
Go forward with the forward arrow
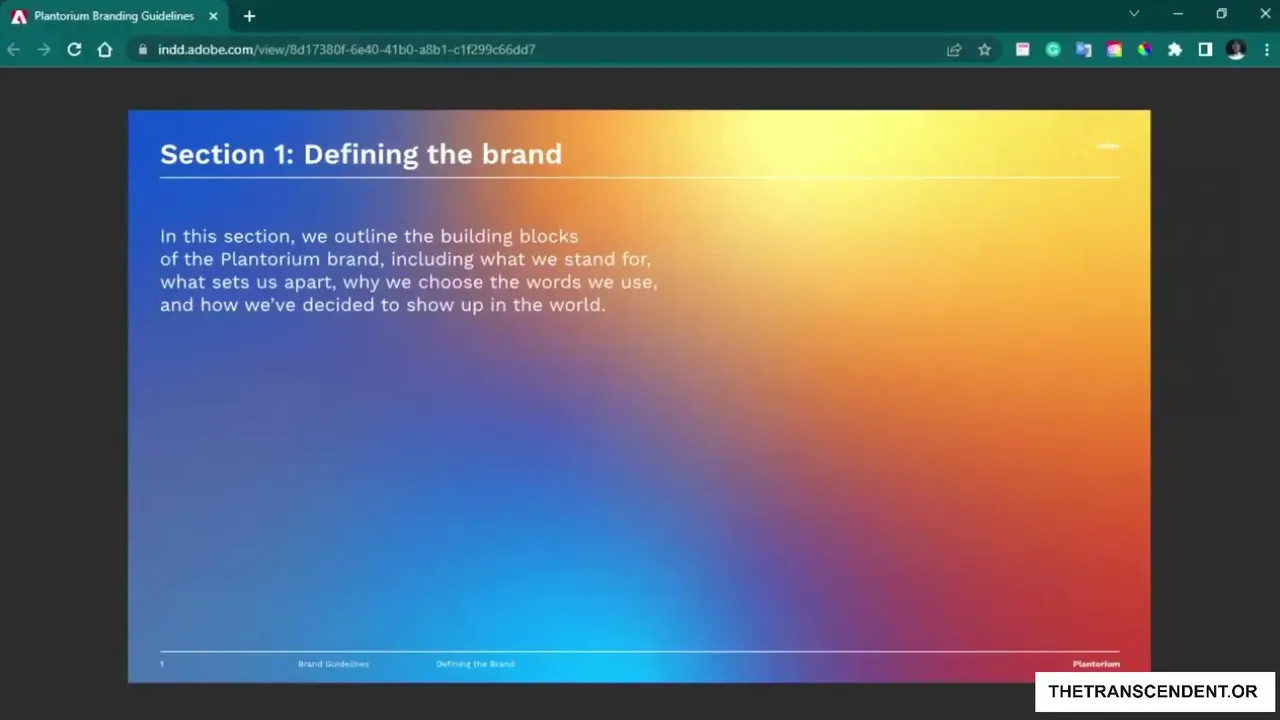44,49
